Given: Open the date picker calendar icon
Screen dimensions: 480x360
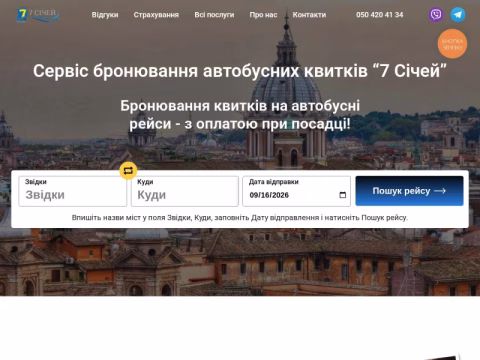Looking at the screenshot, I should 342,195.
